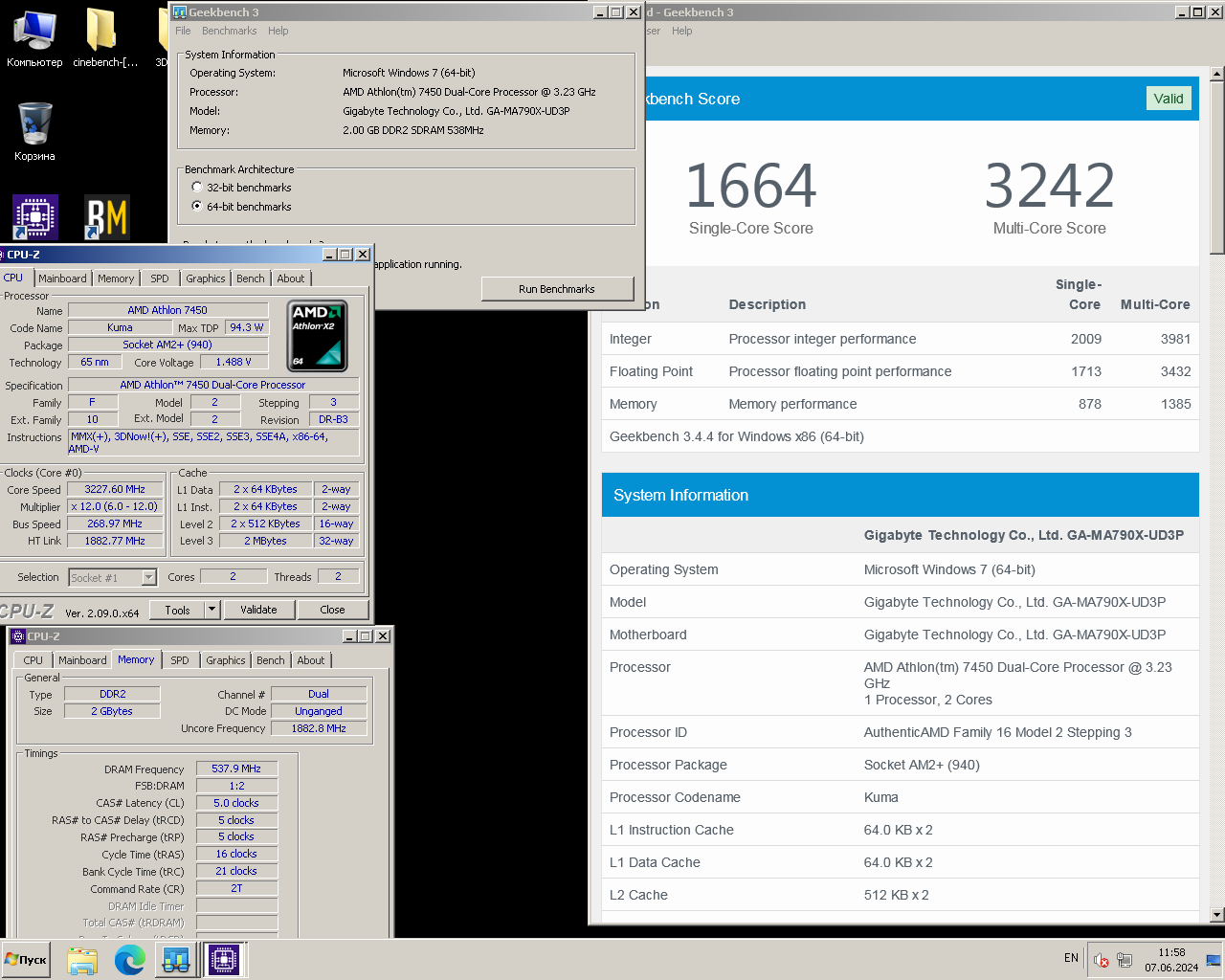Switch to CPU-Z taskbar icon
The image size is (1225, 980).
[x=225, y=960]
